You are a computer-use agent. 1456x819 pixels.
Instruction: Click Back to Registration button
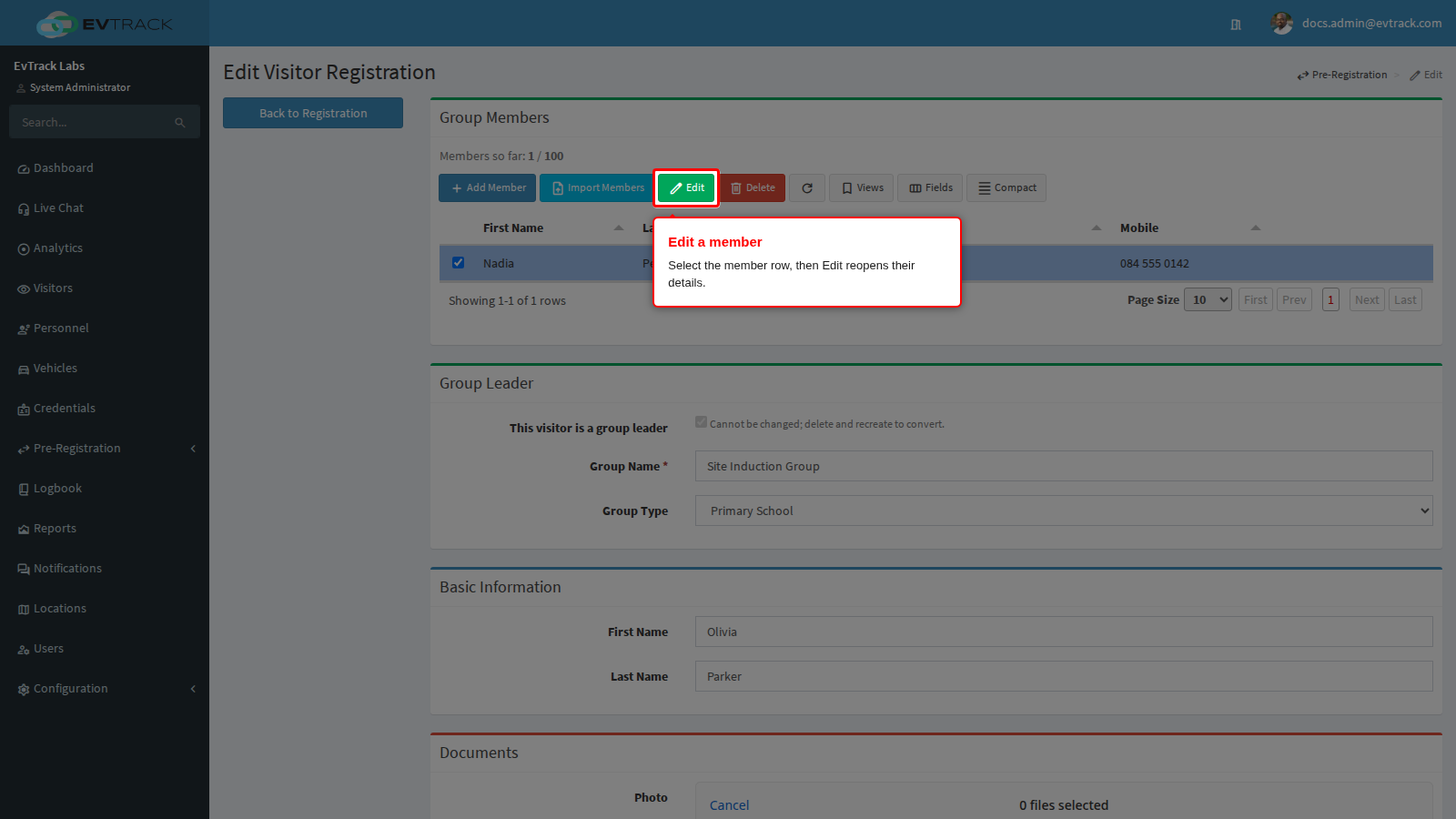coord(313,113)
